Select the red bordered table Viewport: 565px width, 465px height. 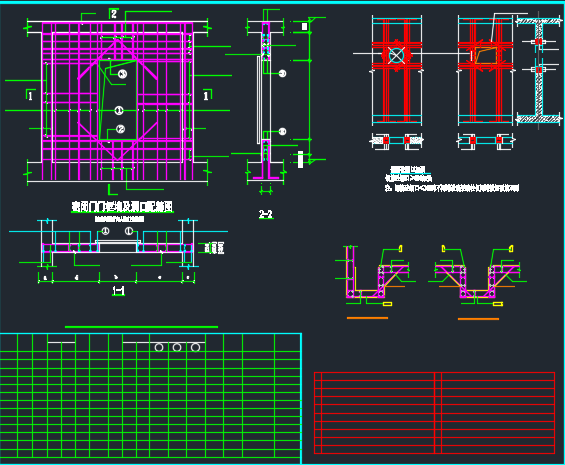coord(434,413)
